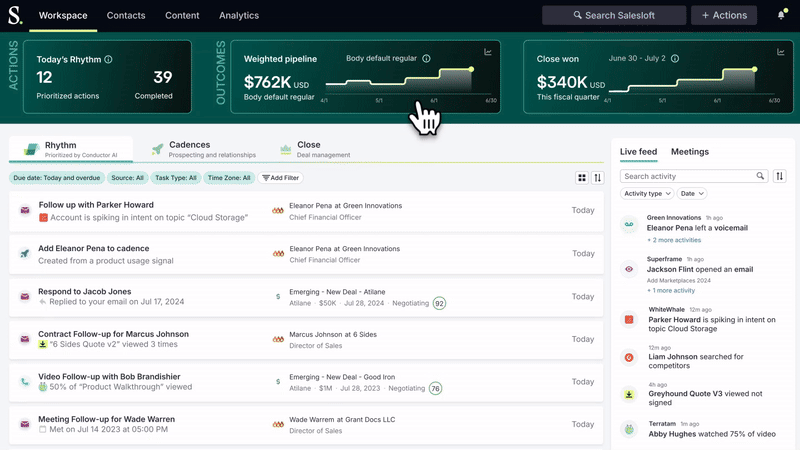This screenshot has width=800, height=450.
Task: Click magnifier icon in Search activity field
Action: 760,176
